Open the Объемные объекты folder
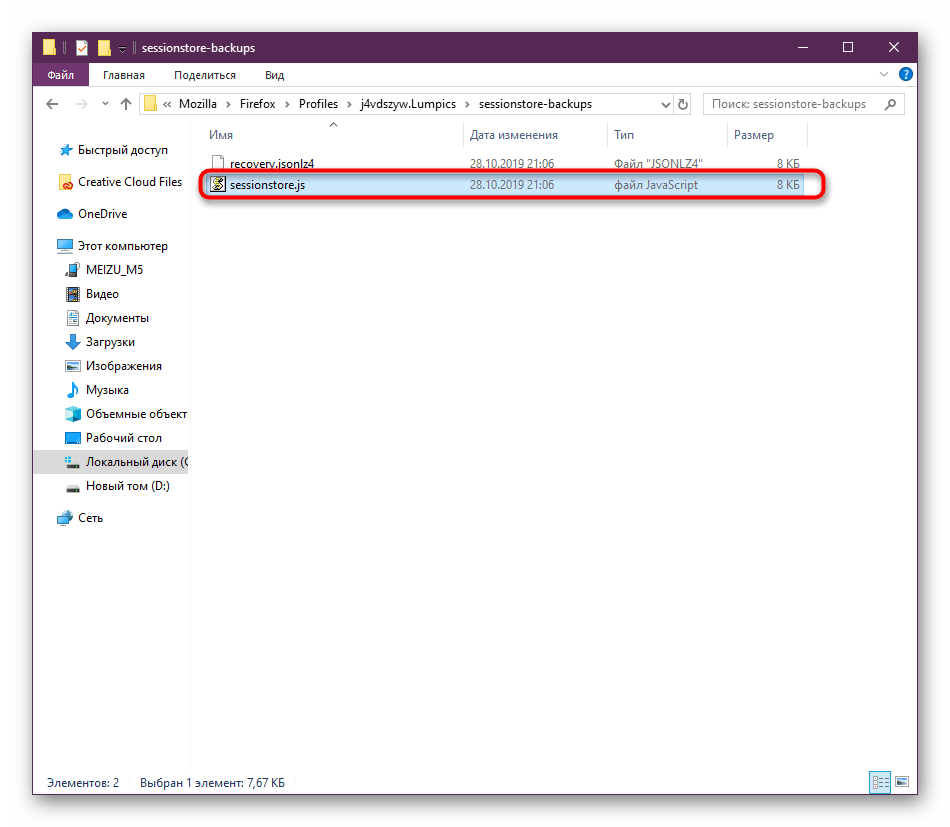 (x=136, y=414)
